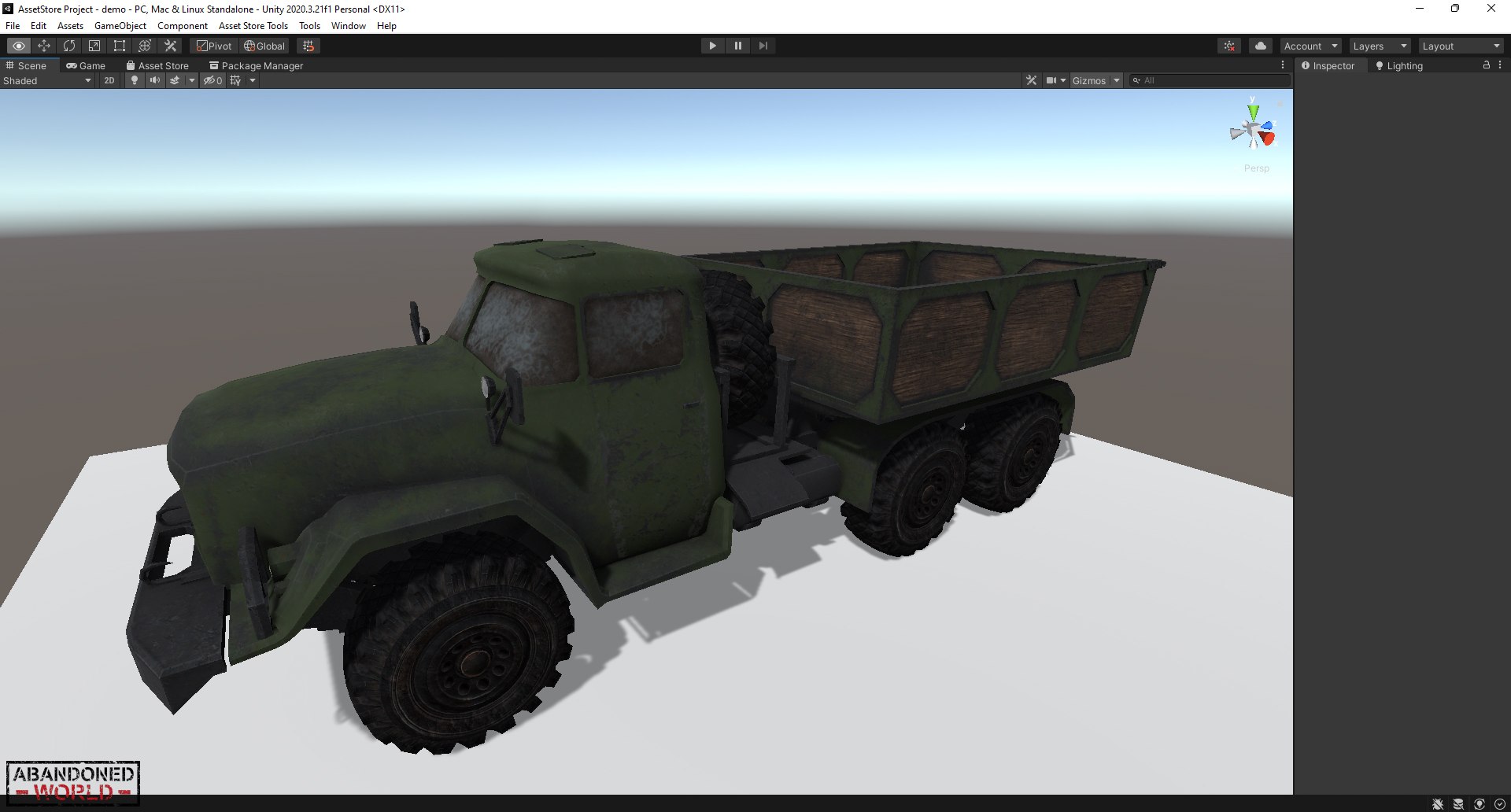1511x812 pixels.
Task: Toggle scene grid visibility
Action: coord(235,80)
